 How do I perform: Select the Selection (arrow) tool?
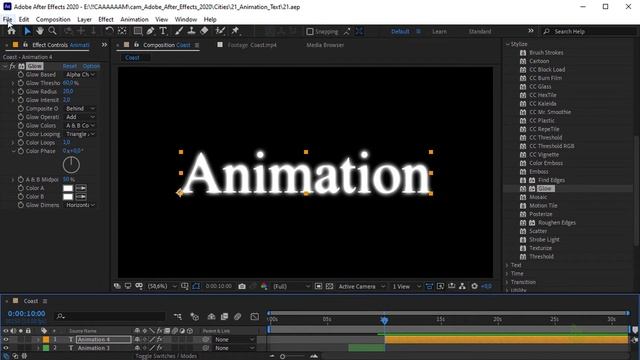pyautogui.click(x=27, y=31)
